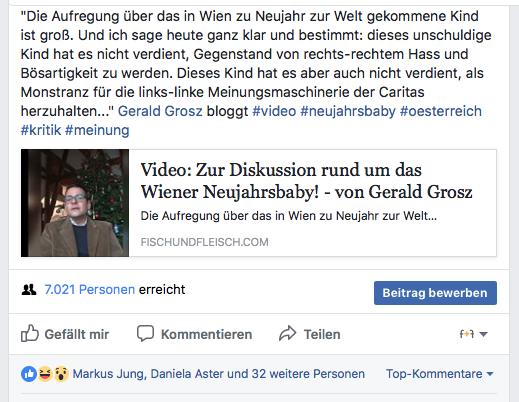This screenshot has height=402, width=519.
Task: Open the Gerald Grosz profile link
Action: point(160,111)
